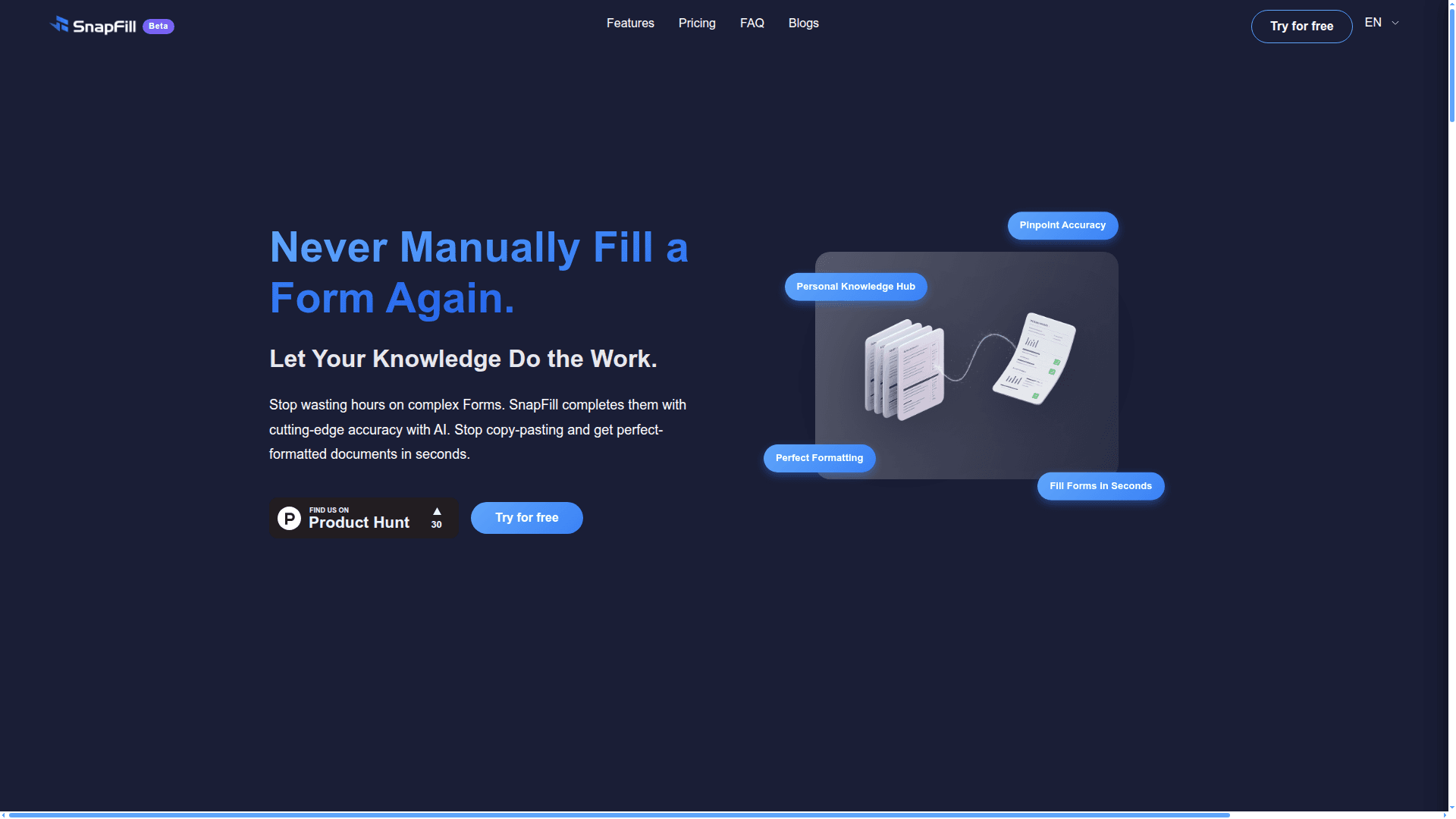This screenshot has height=819, width=1456.
Task: Click the Beta badge beside the logo
Action: 158,27
